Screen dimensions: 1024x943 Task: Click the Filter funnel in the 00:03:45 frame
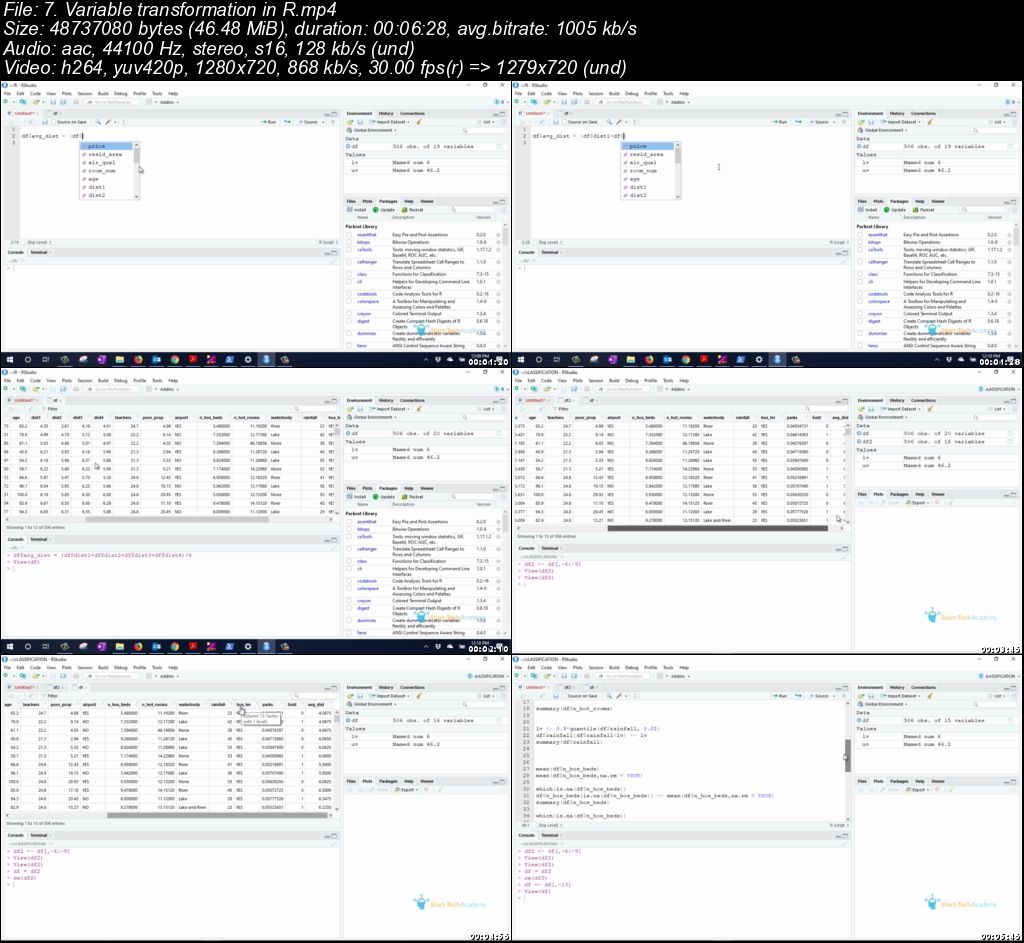556,409
